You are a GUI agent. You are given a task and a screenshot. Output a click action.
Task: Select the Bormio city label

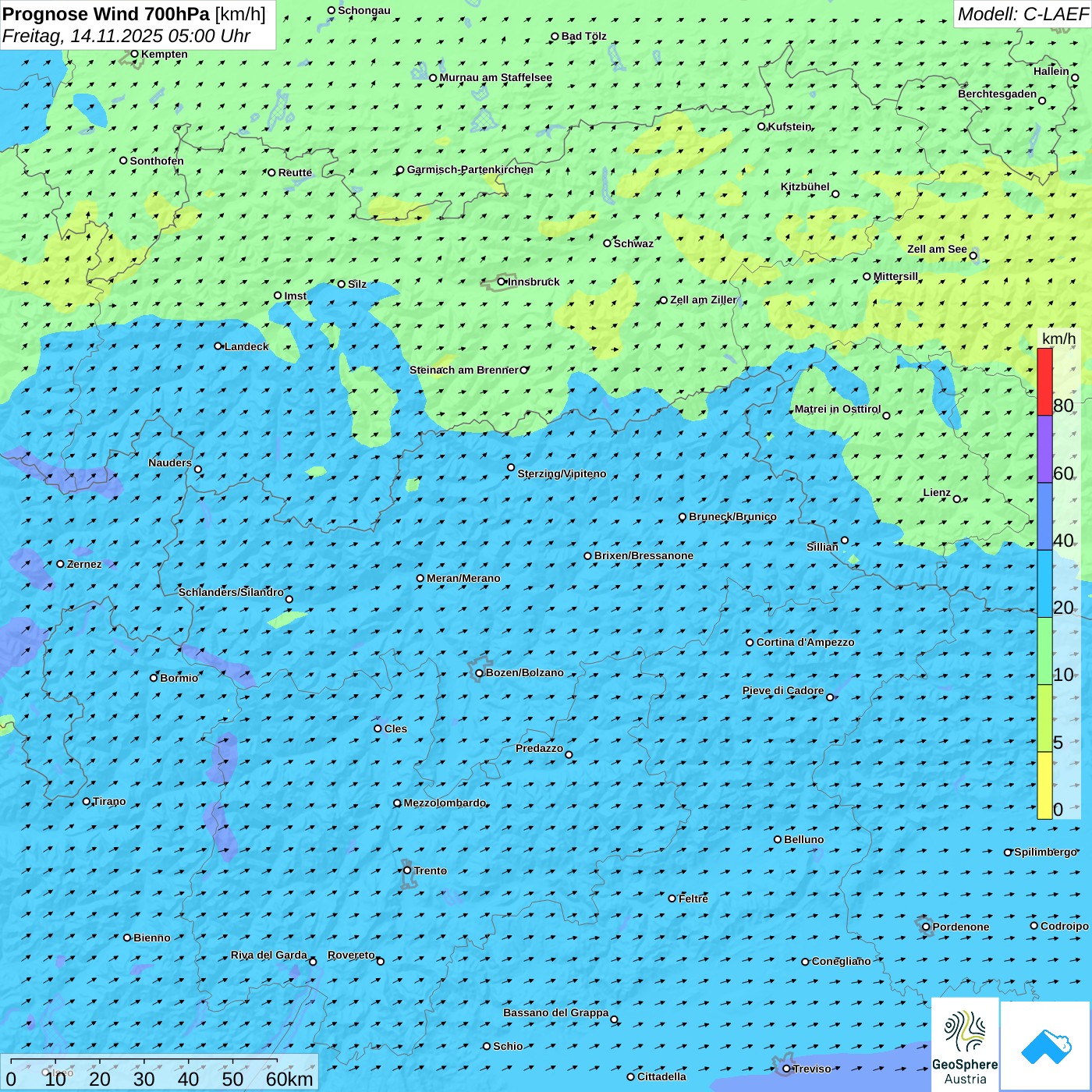[x=179, y=678]
